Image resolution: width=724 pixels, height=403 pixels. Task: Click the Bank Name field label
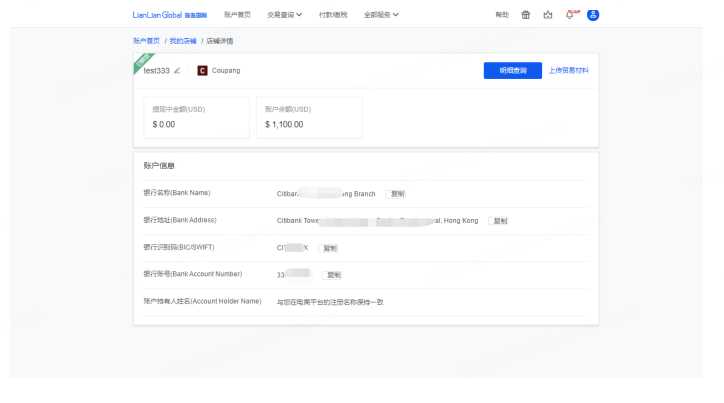177,193
